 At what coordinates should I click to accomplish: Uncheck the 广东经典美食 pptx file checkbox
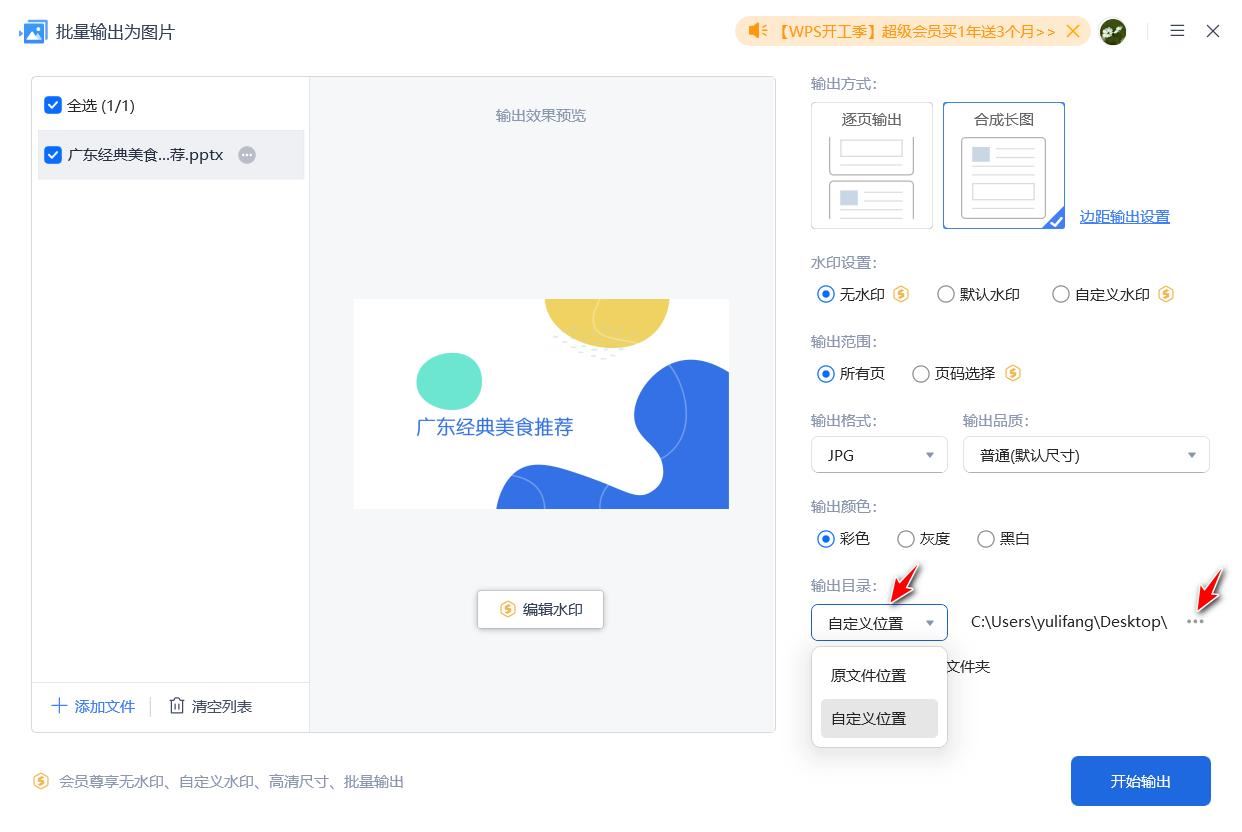click(x=53, y=155)
